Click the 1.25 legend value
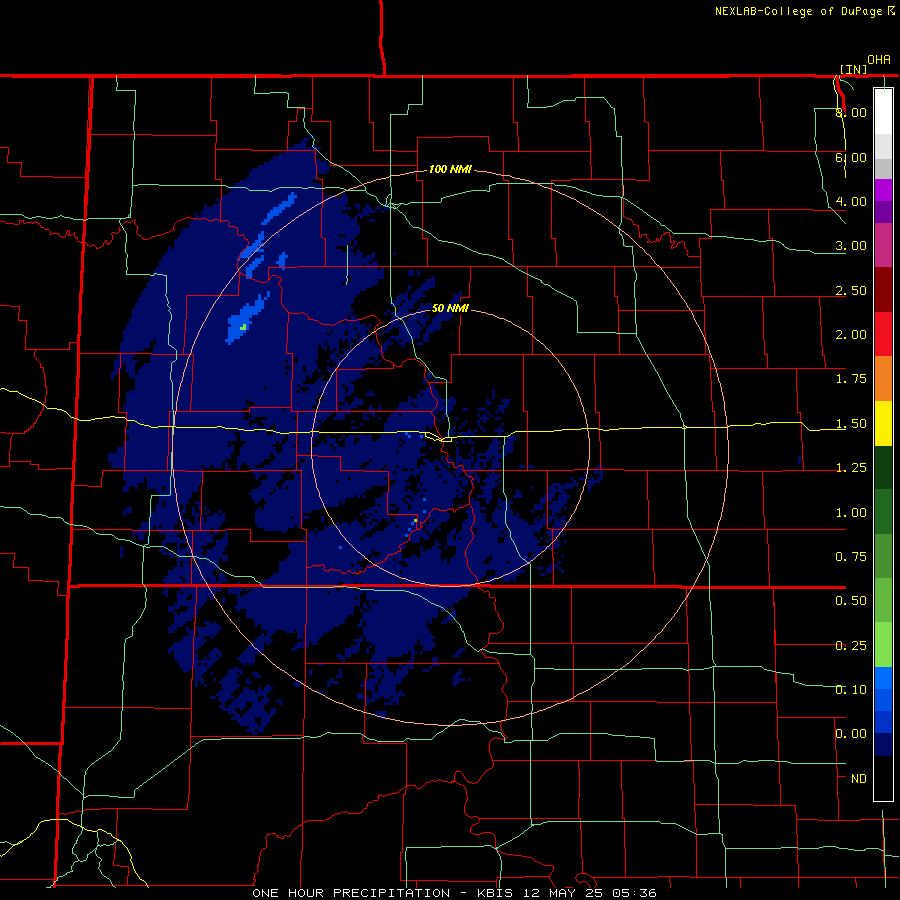 [x=851, y=468]
